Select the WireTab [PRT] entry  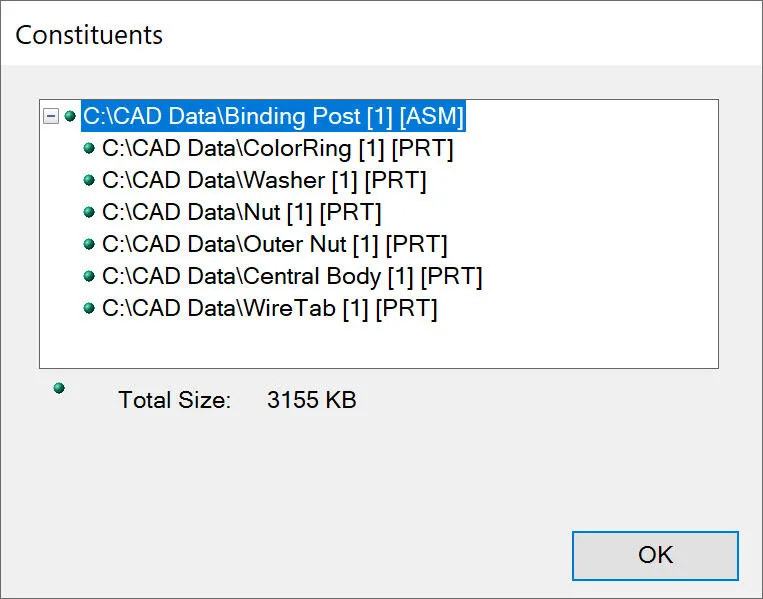[x=270, y=309]
